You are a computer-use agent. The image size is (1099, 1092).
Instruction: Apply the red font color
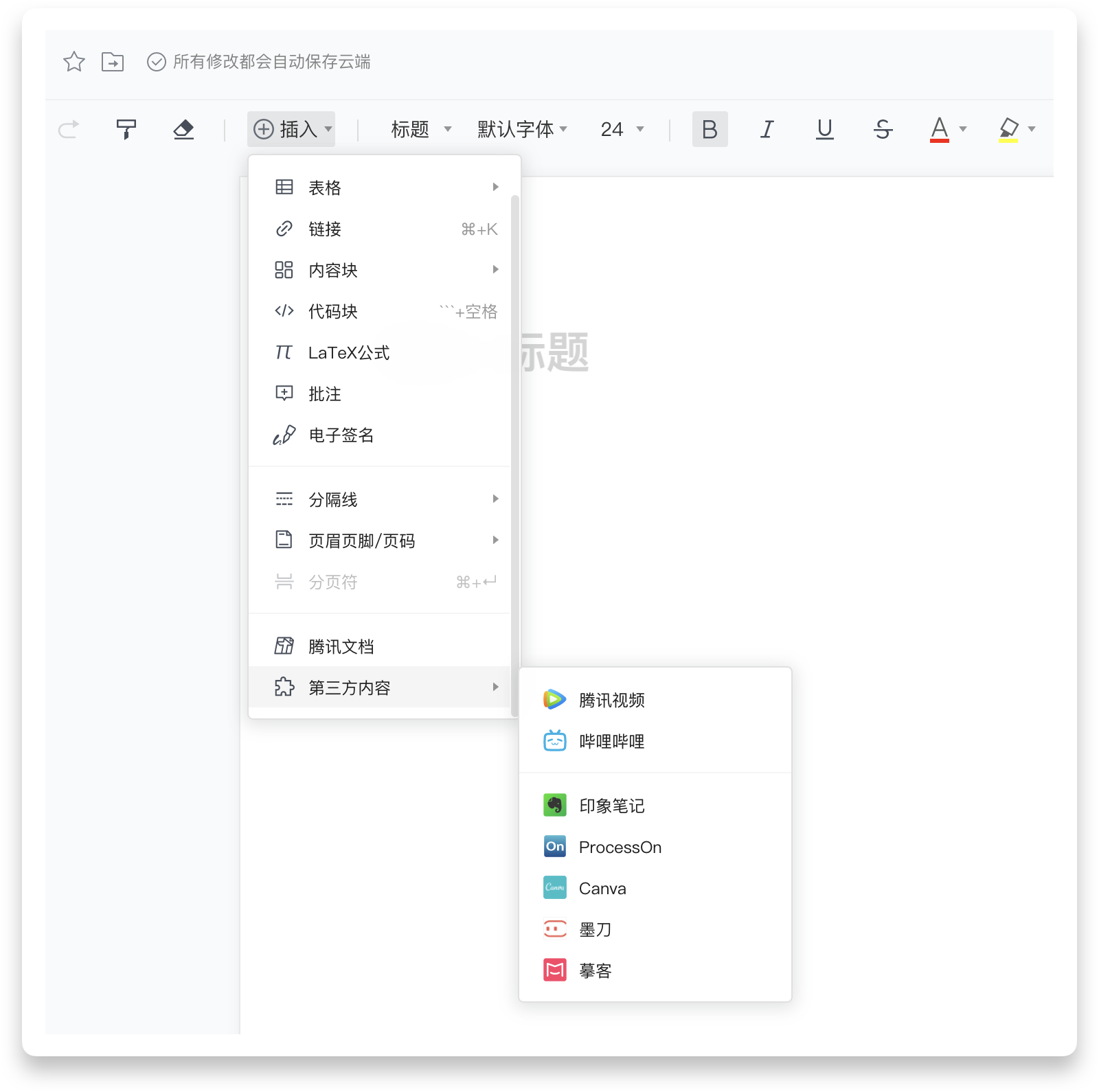pyautogui.click(x=939, y=129)
